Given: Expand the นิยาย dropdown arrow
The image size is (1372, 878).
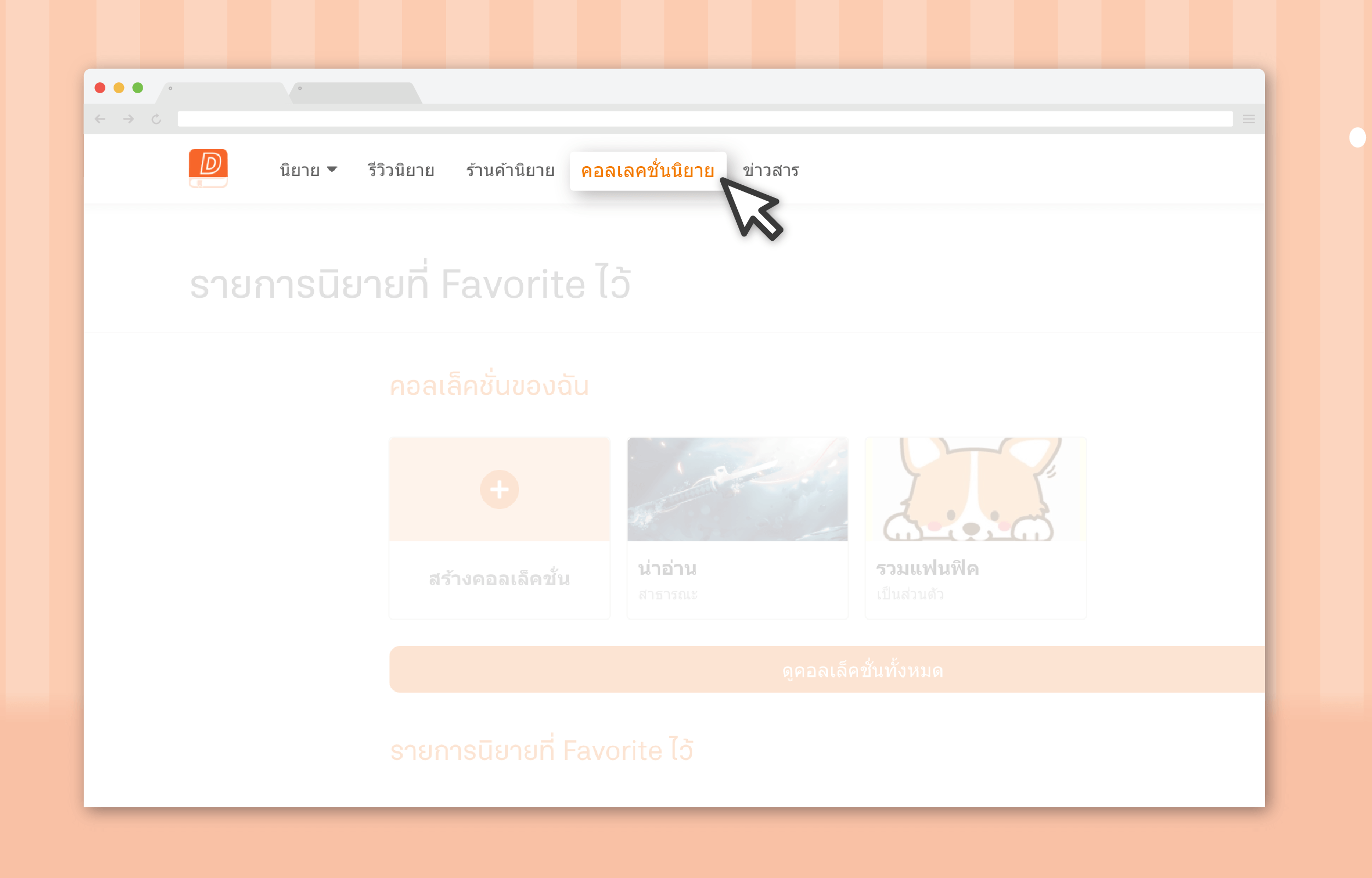Looking at the screenshot, I should point(332,169).
